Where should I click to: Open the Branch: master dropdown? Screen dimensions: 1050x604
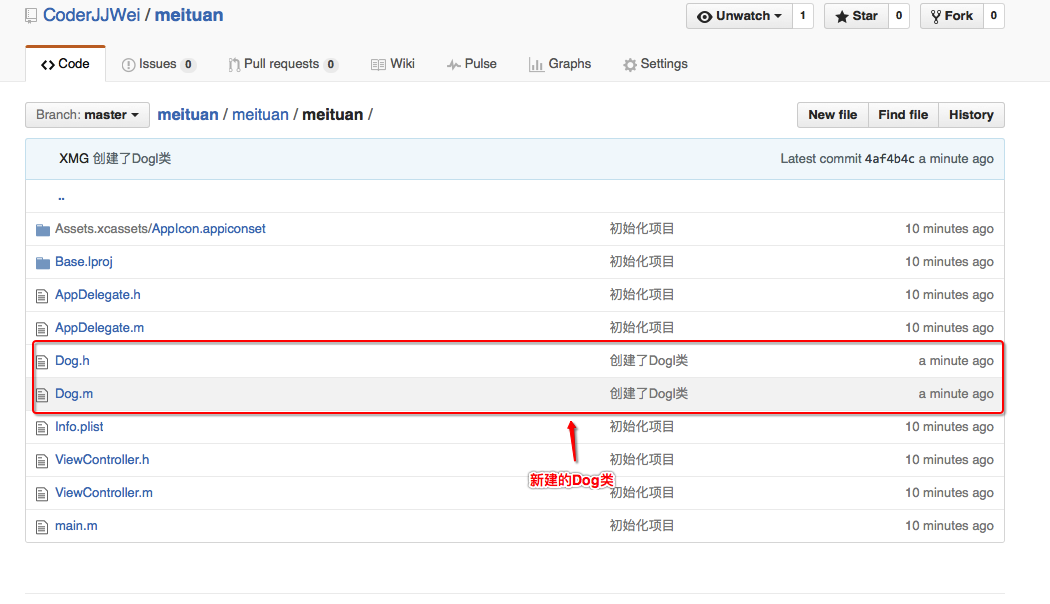coord(87,115)
